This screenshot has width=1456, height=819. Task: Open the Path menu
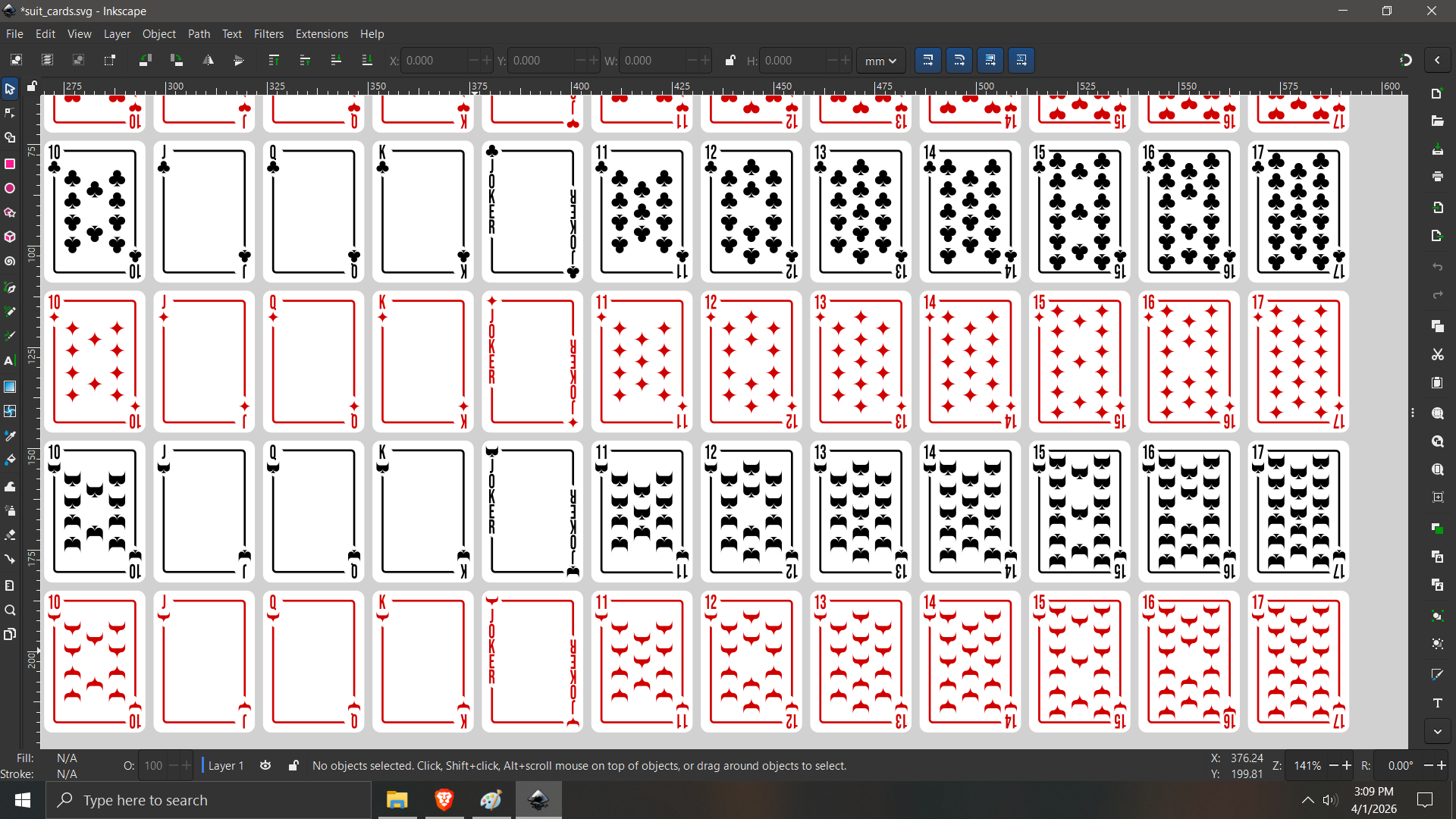[199, 34]
